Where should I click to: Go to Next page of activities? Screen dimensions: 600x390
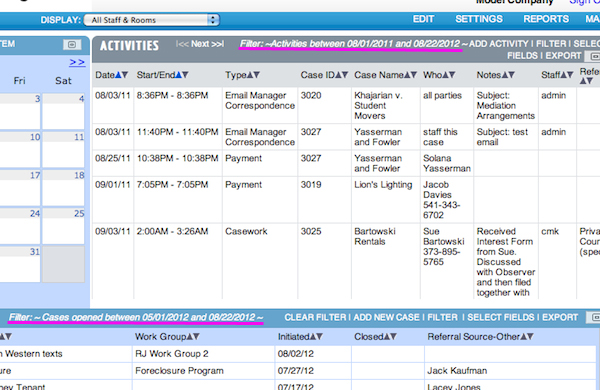coord(200,44)
